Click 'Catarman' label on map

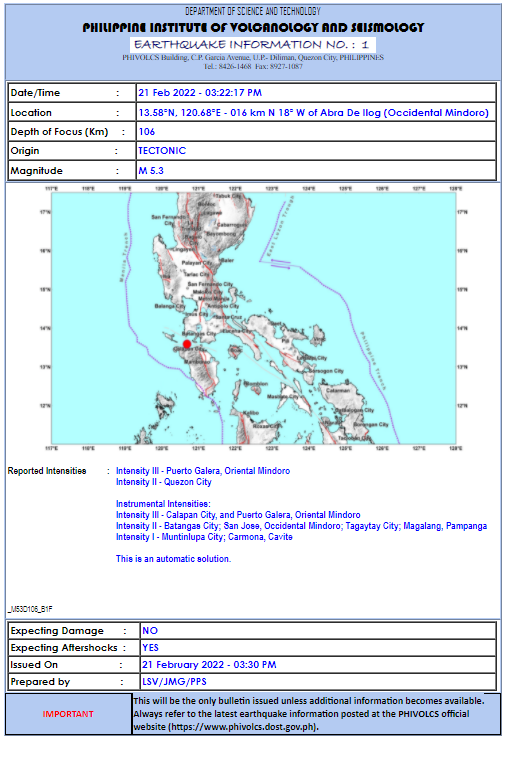point(338,390)
